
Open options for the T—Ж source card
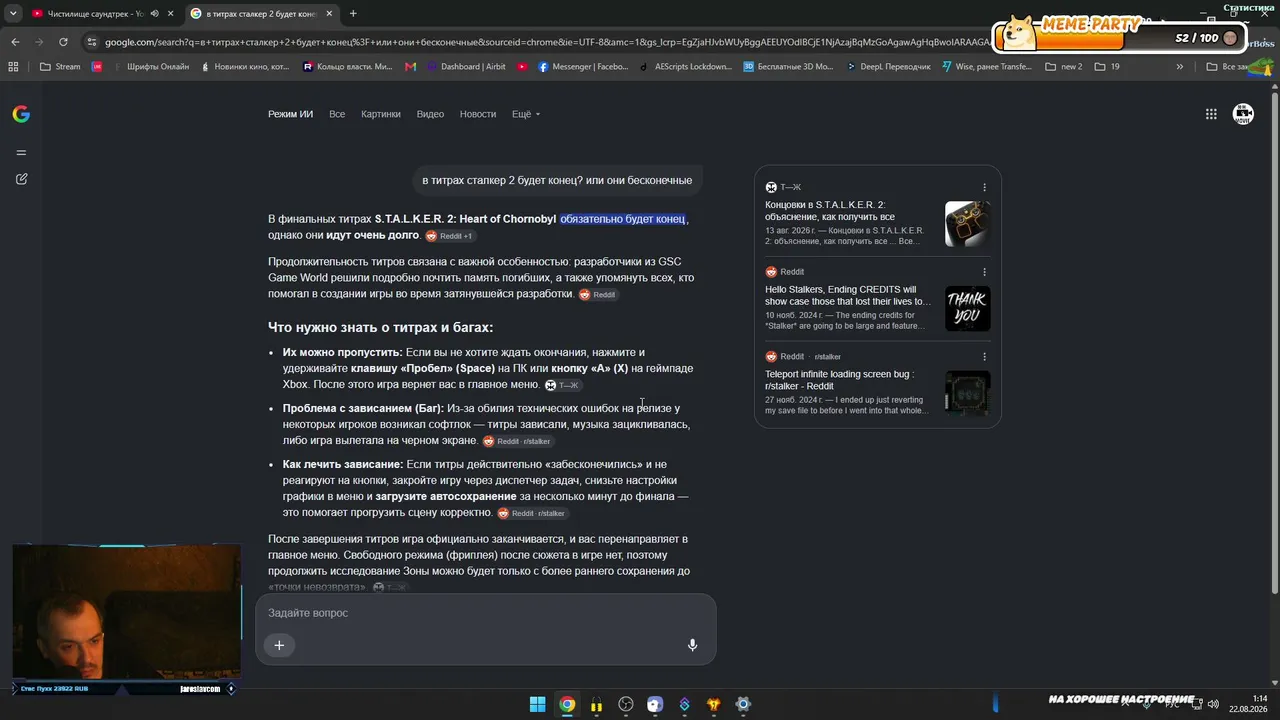[x=984, y=187]
